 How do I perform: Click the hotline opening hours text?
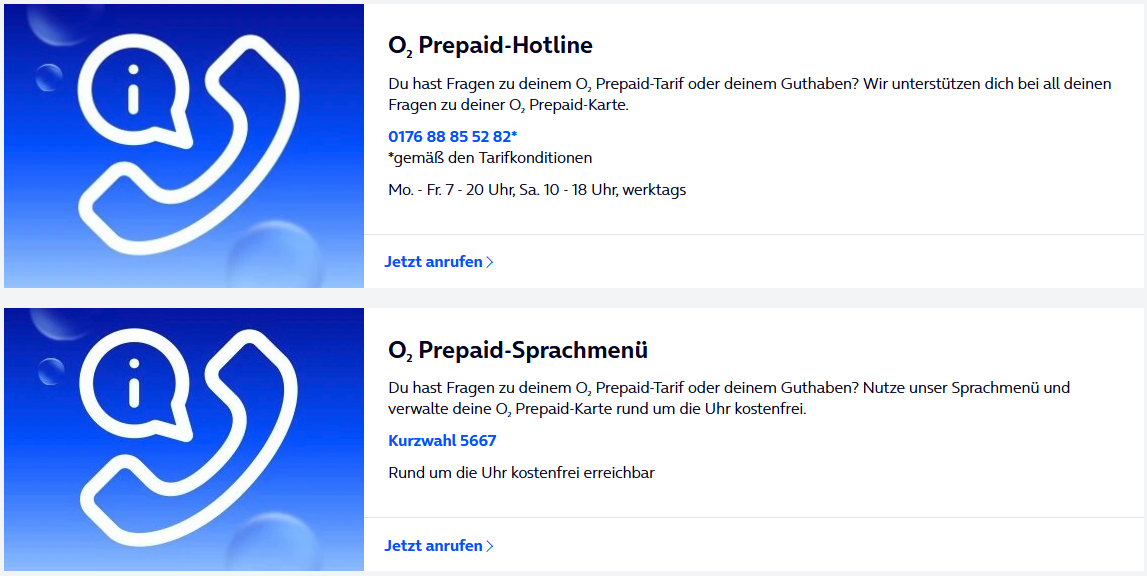click(x=537, y=190)
